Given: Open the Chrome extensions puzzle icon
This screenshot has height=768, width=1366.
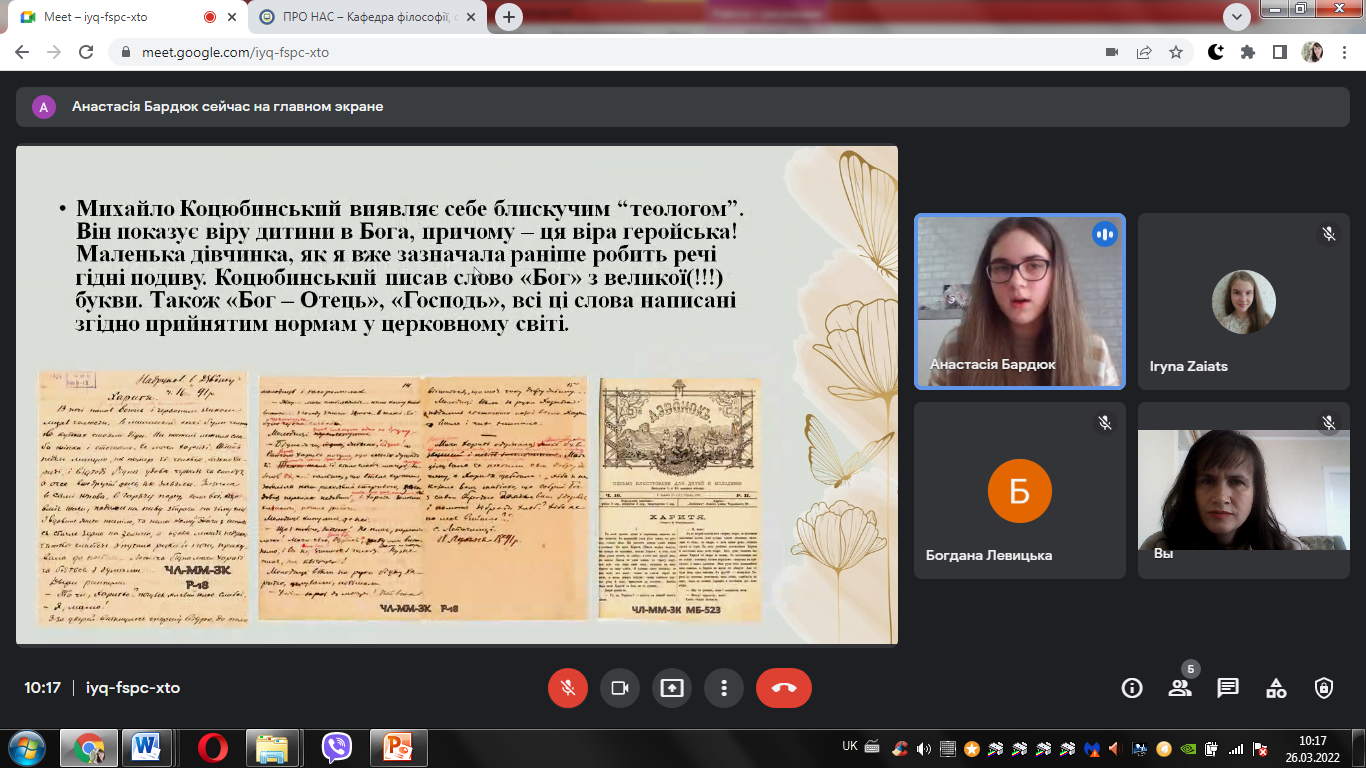Looking at the screenshot, I should tap(1247, 52).
